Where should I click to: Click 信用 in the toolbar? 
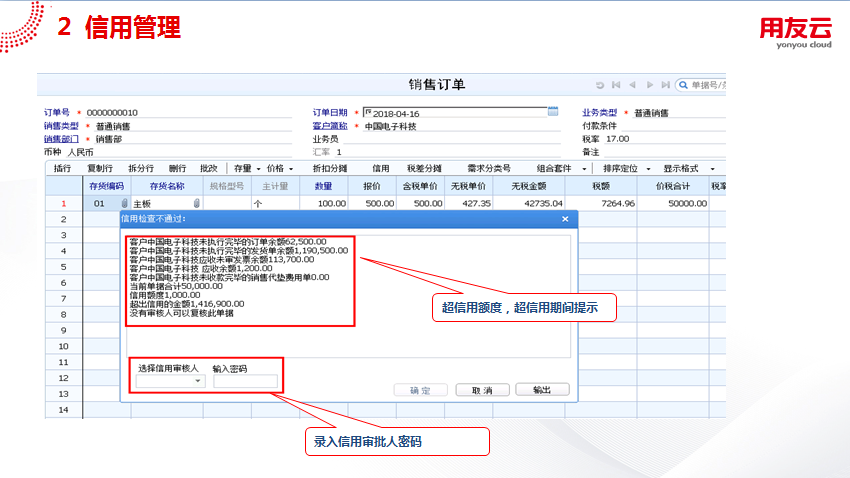point(381,169)
